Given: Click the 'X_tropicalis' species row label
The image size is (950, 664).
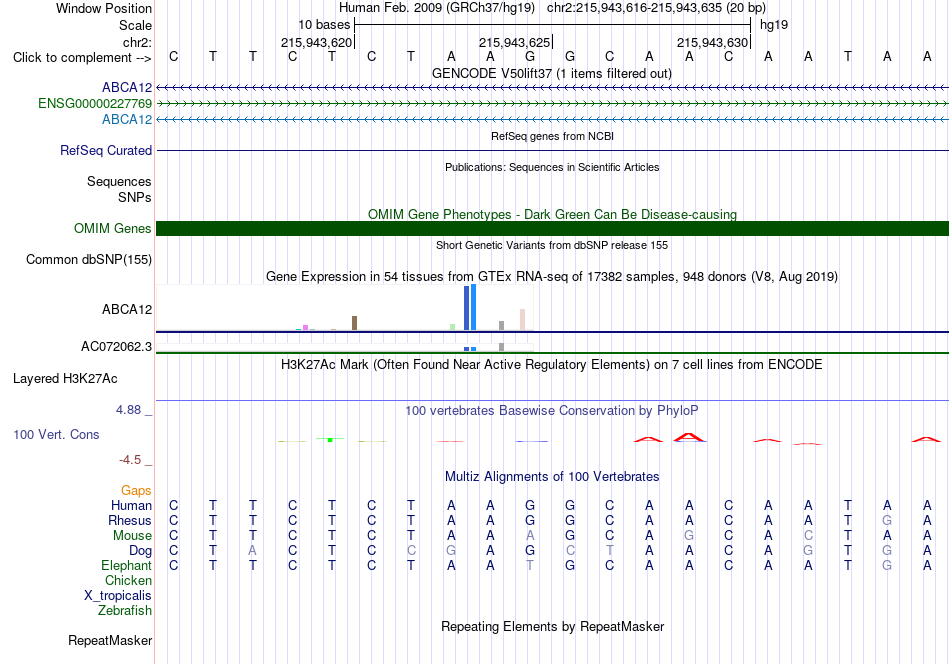Looking at the screenshot, I should tap(118, 596).
